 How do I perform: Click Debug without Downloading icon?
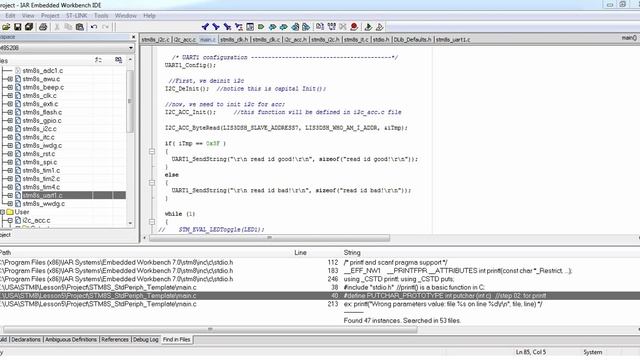tap(380, 27)
